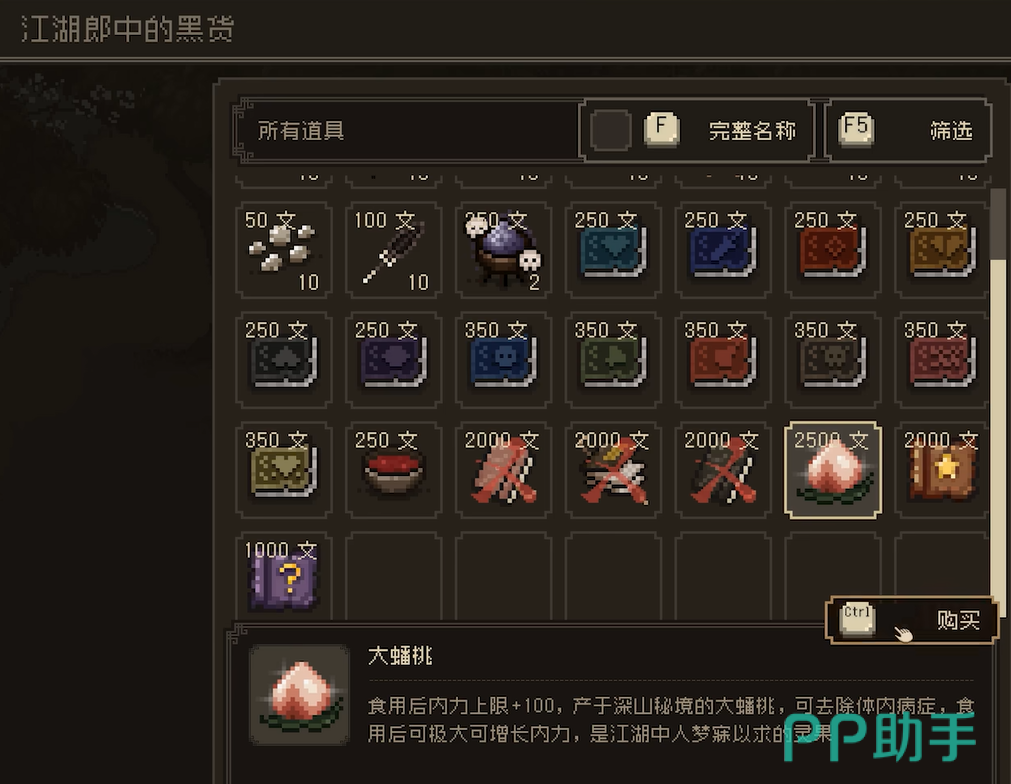Screen dimensions: 1011x784
Task: Select the olive heart manual at 350 文
Action: pos(284,470)
